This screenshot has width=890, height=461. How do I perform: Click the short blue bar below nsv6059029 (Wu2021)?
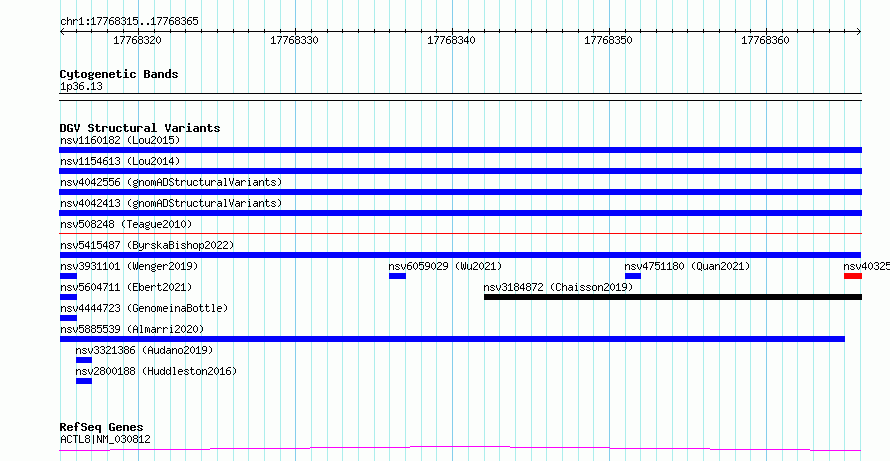tap(397, 276)
